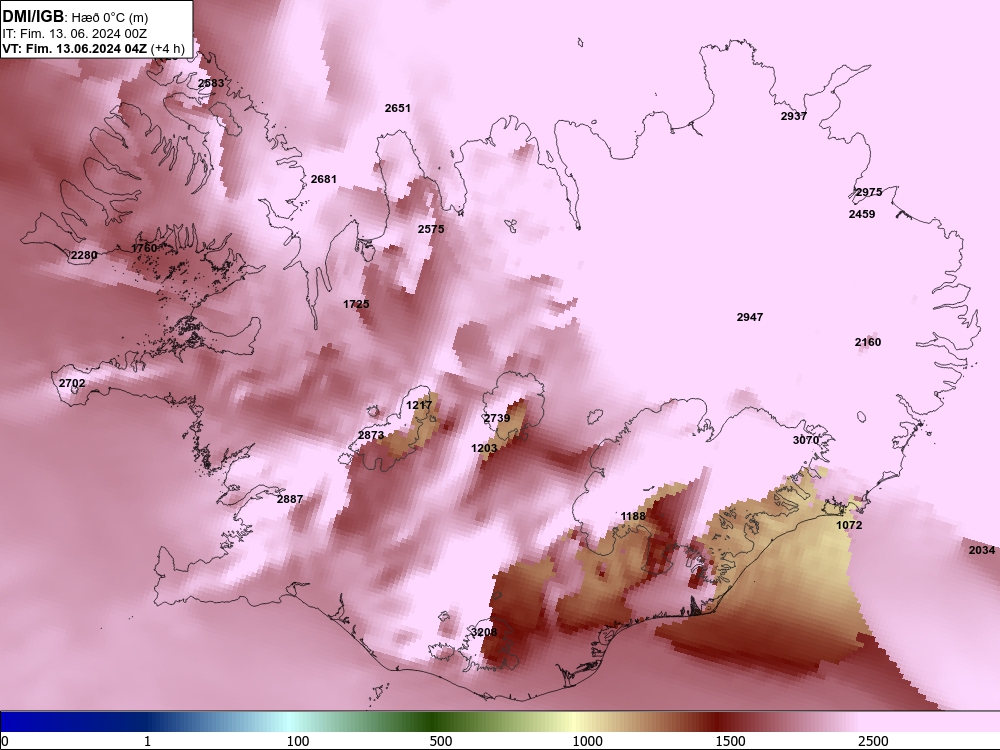This screenshot has height=750, width=1000.
Task: Click the 1203 map value
Action: [484, 448]
